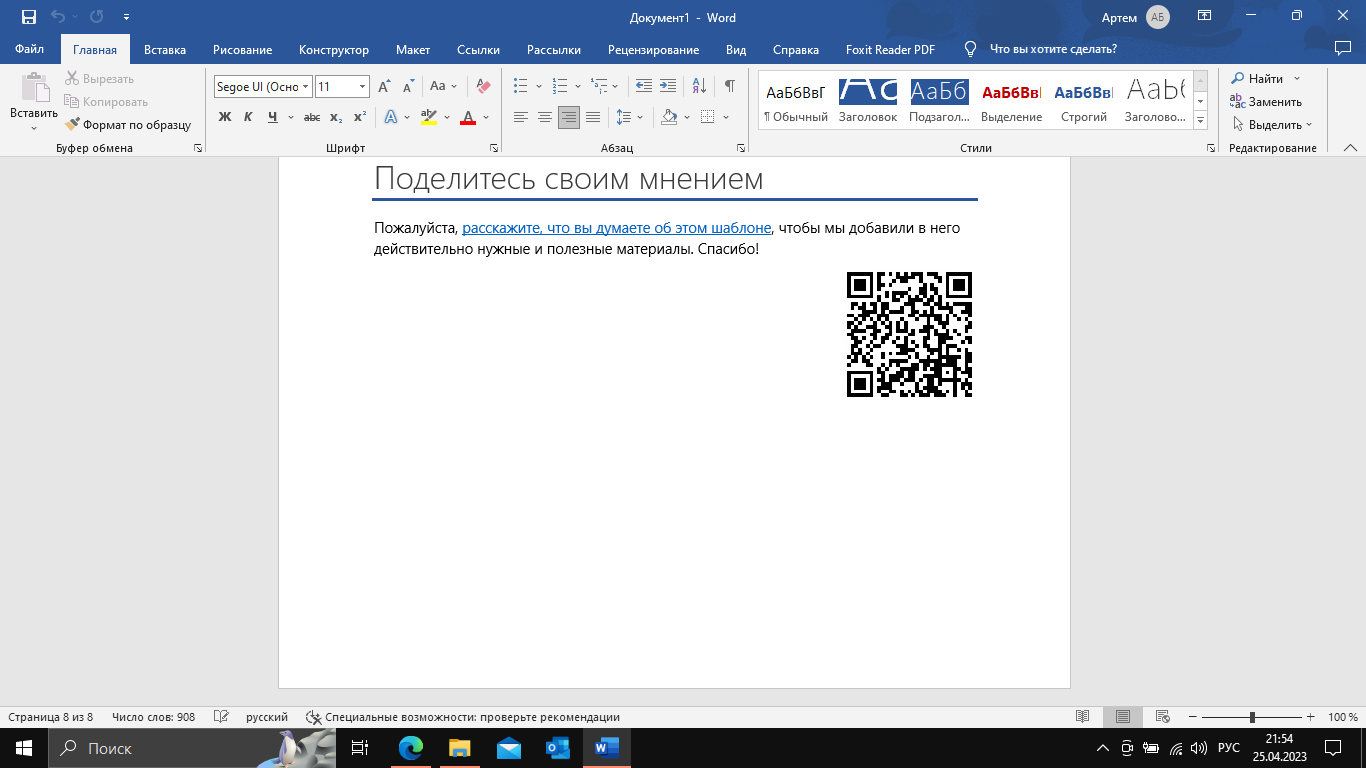Open the Выделить selection dropdown
1366x768 pixels.
point(1272,125)
